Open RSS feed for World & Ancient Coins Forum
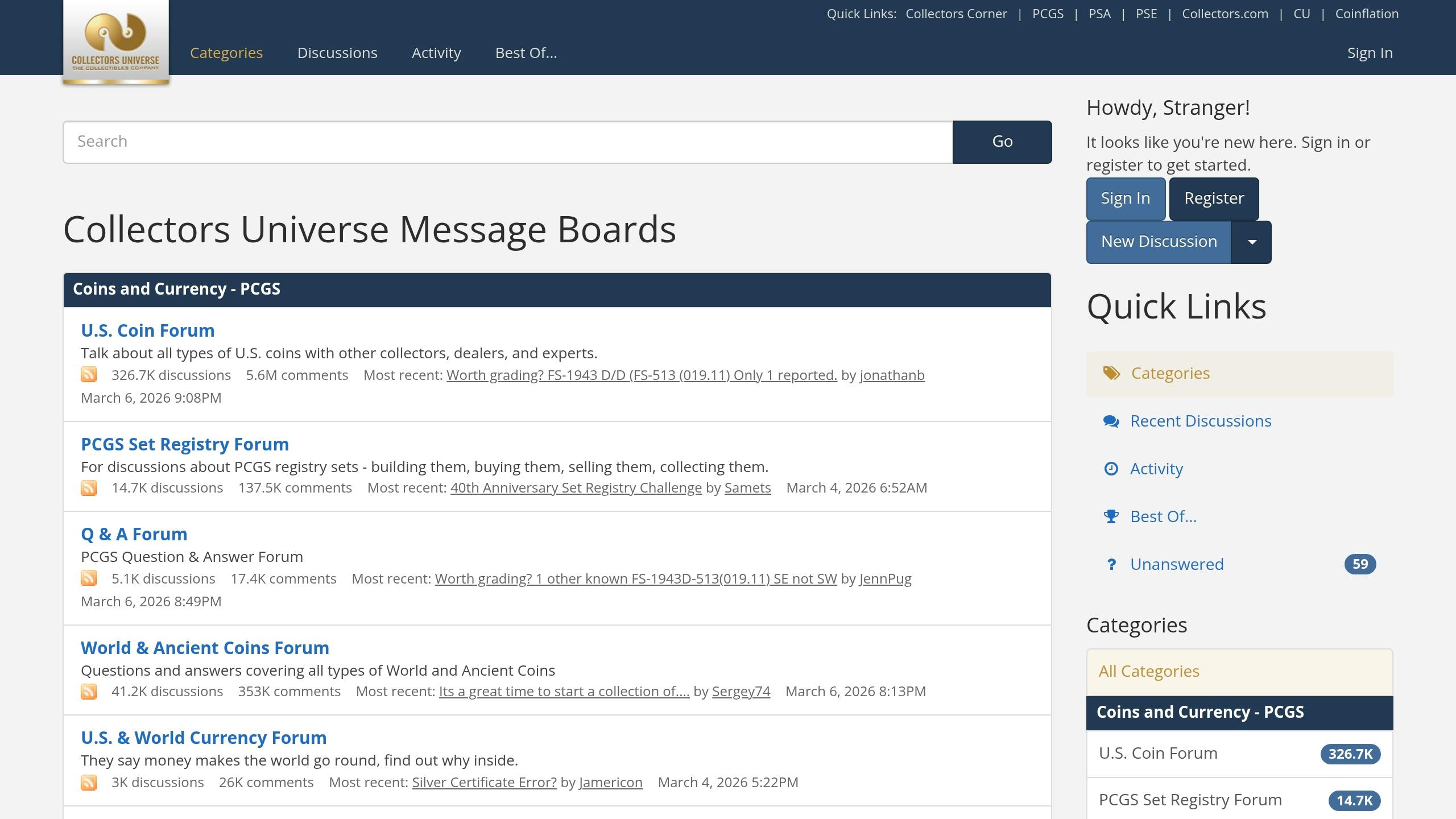Screen dimensions: 1456x819 89,692
